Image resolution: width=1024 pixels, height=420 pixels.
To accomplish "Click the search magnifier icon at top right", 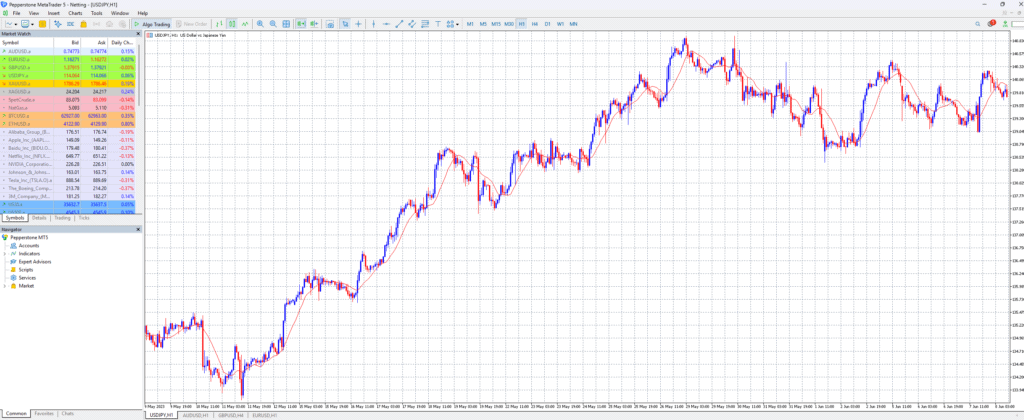I will [x=978, y=24].
